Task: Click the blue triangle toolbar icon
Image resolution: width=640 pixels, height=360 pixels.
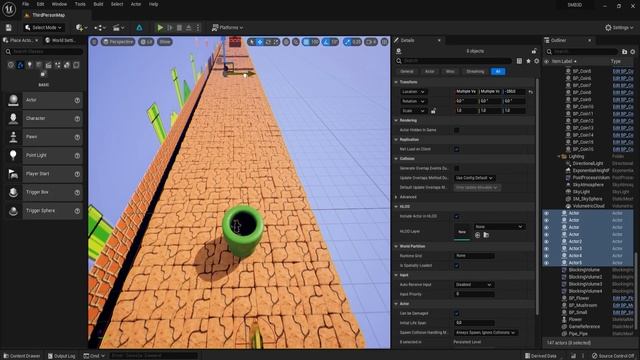Action: click(x=139, y=27)
